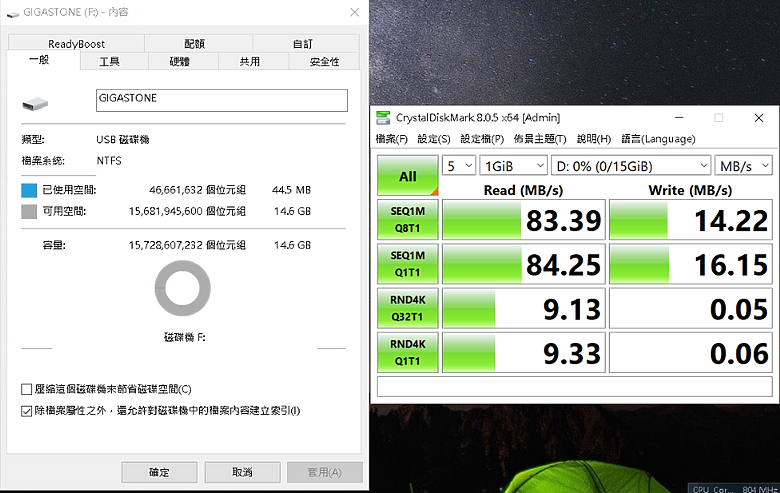Open the 語言(Language) menu
The height and width of the screenshot is (493, 780).
point(658,139)
